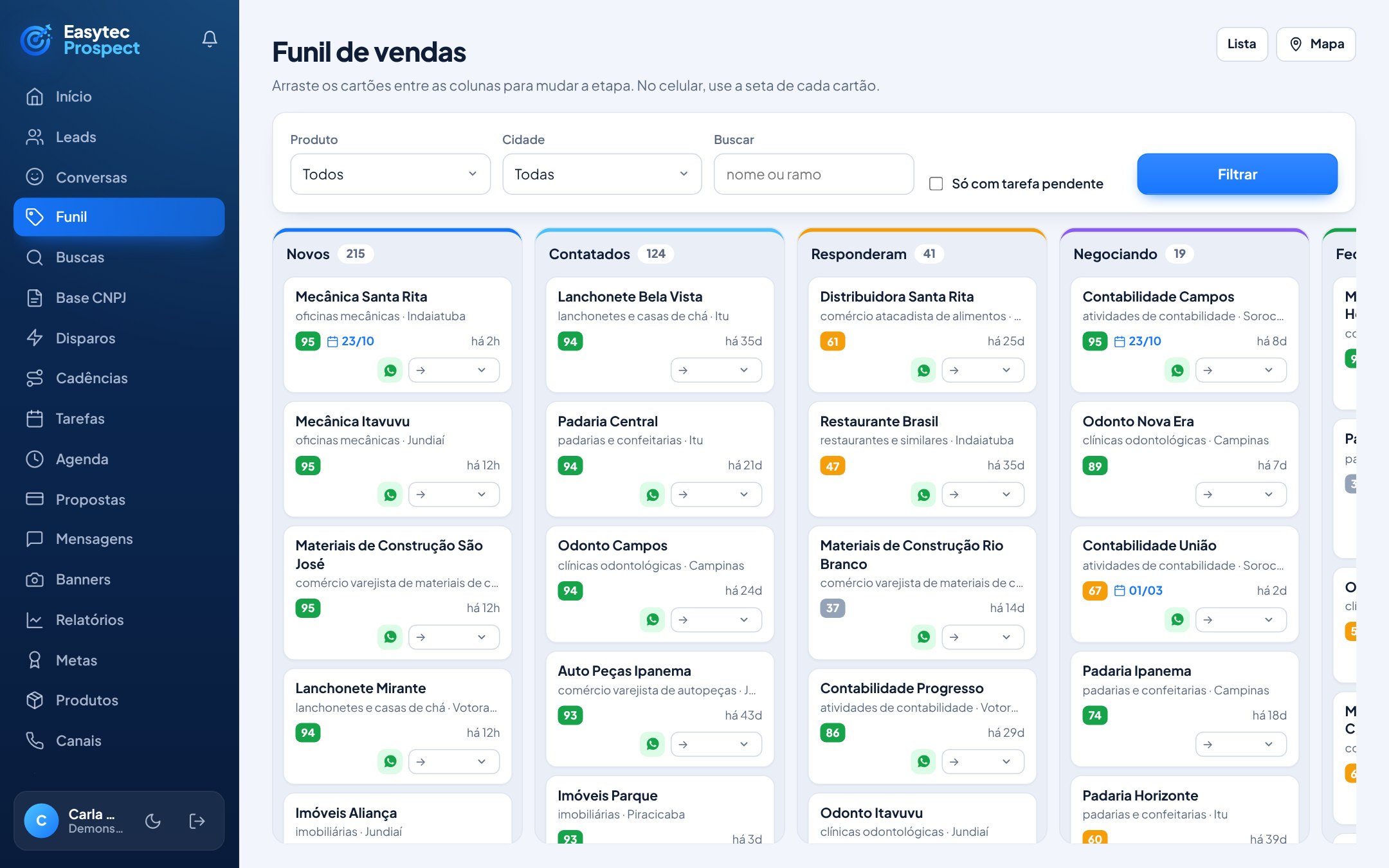Open WhatsApp for Mecânica Itavuvu
The width and height of the screenshot is (1389, 868).
(390, 494)
